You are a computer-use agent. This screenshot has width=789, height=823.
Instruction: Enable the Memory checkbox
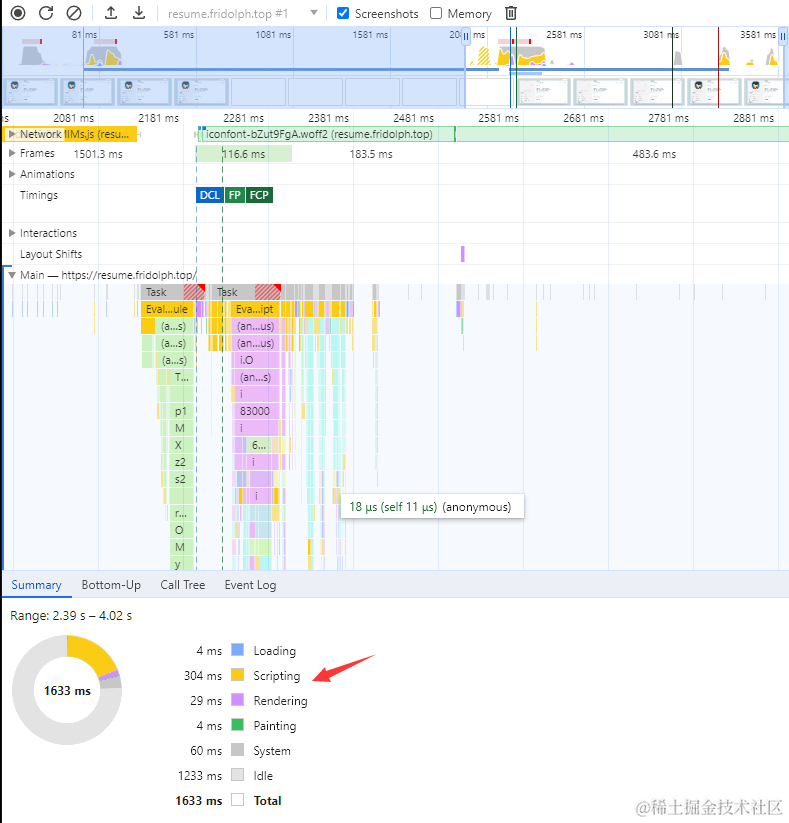pyautogui.click(x=436, y=13)
